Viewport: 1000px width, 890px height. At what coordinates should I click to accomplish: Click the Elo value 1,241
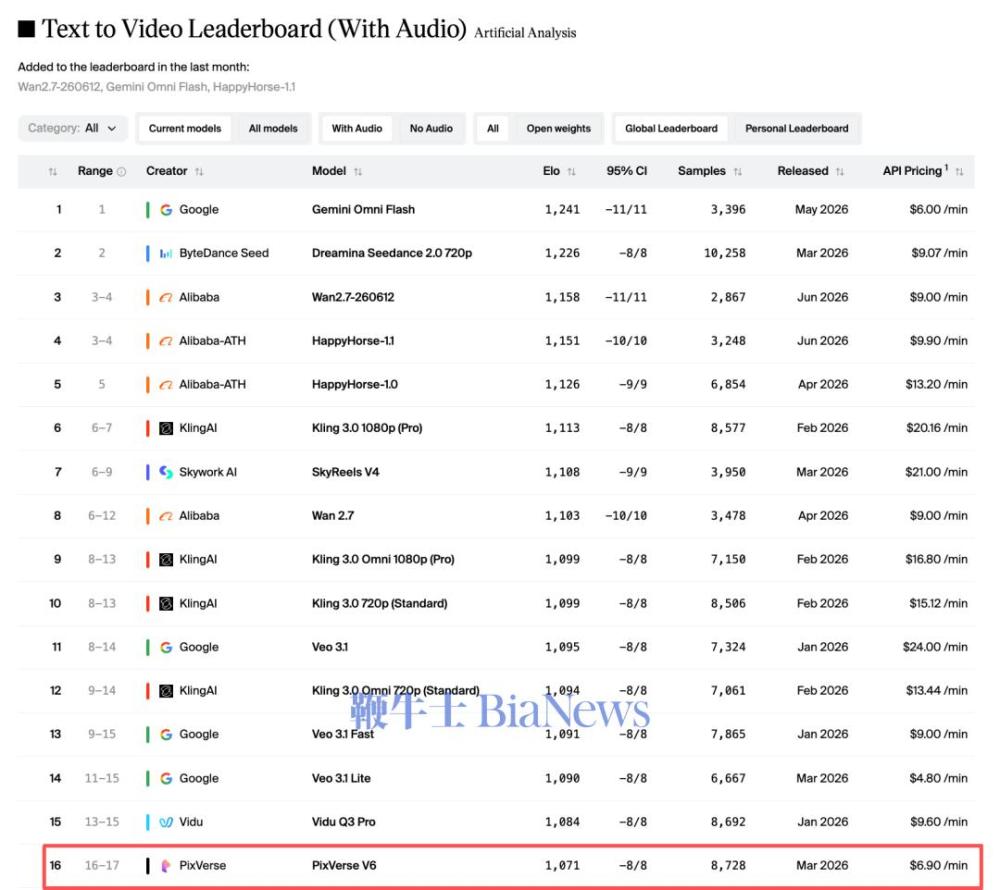point(562,210)
